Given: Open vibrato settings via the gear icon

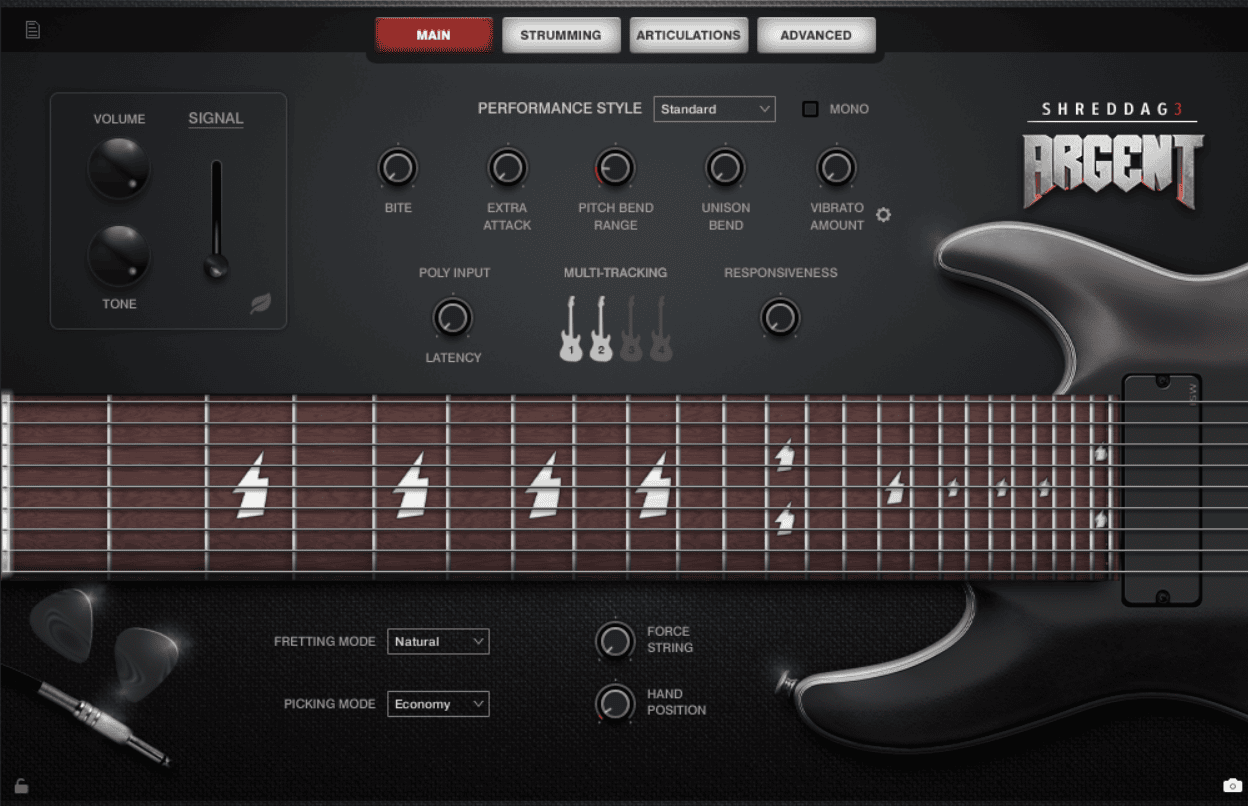Looking at the screenshot, I should point(883,214).
